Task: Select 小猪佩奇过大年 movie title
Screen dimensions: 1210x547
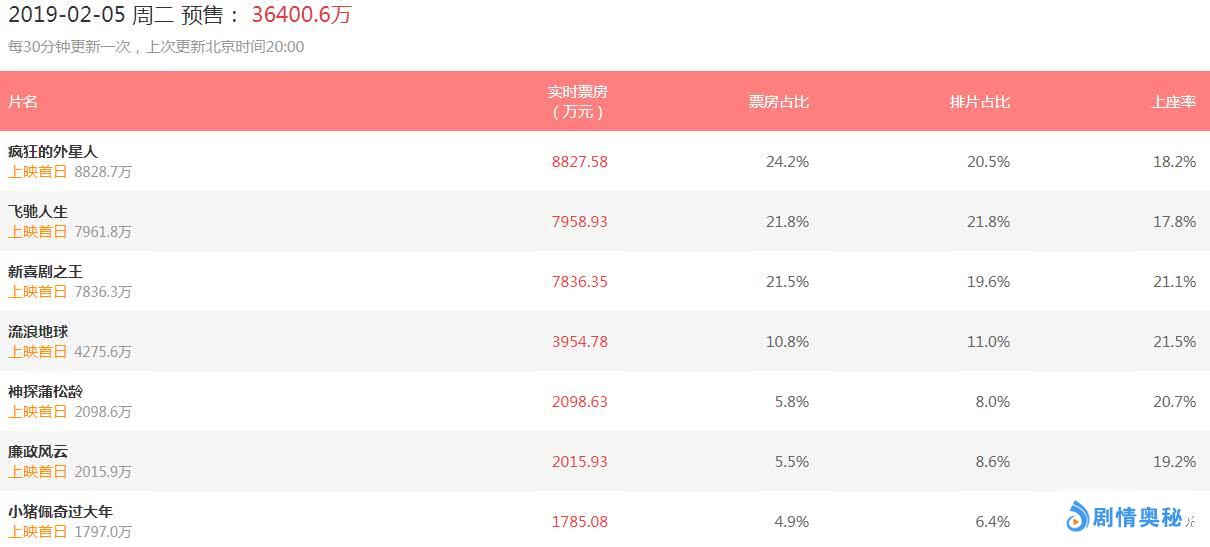Action: point(60,512)
